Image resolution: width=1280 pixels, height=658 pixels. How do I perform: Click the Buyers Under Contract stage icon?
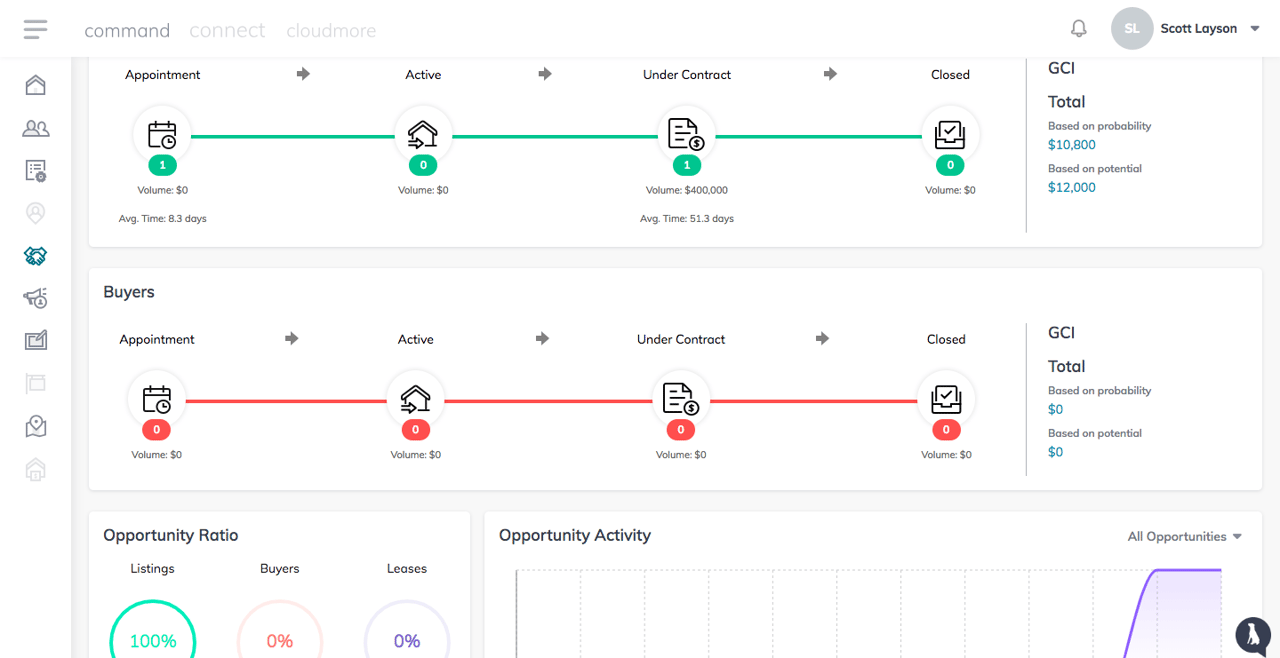coord(681,399)
